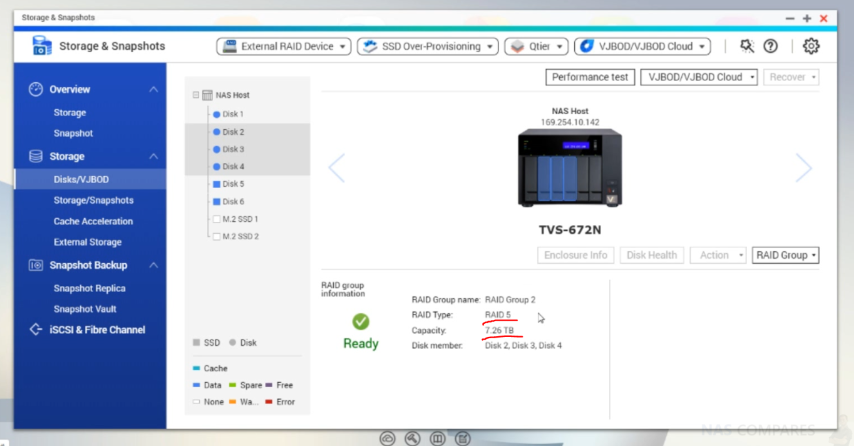Open the Qtier dropdown

tap(536, 46)
